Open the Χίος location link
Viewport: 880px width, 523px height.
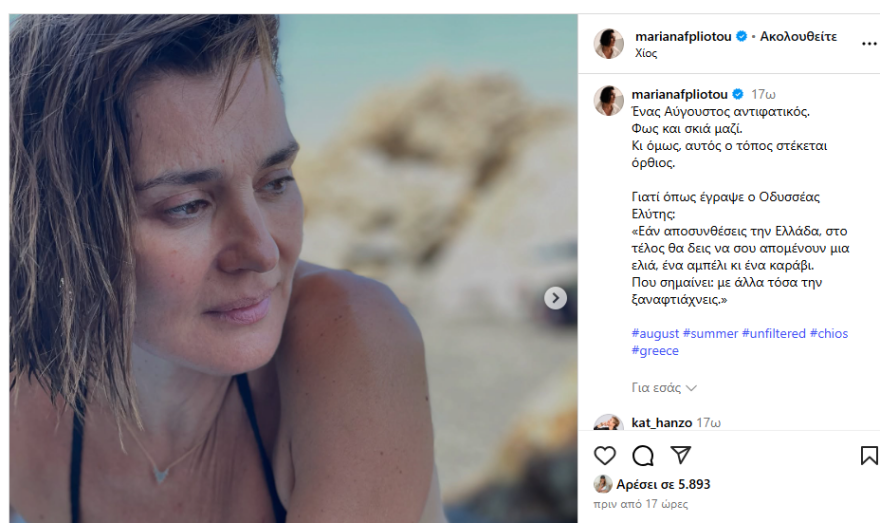pyautogui.click(x=646, y=53)
